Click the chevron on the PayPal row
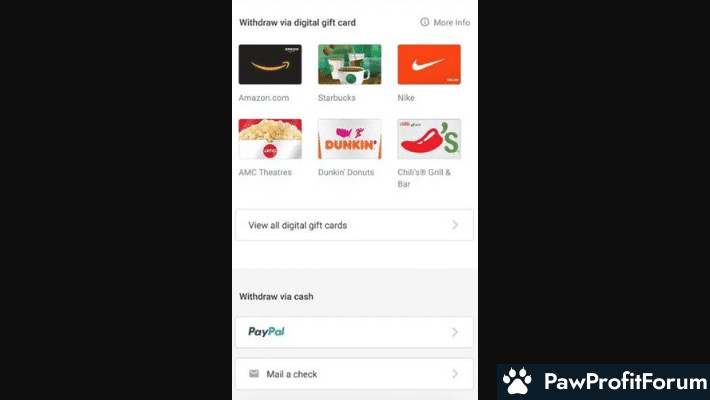This screenshot has width=710, height=400. tap(455, 332)
